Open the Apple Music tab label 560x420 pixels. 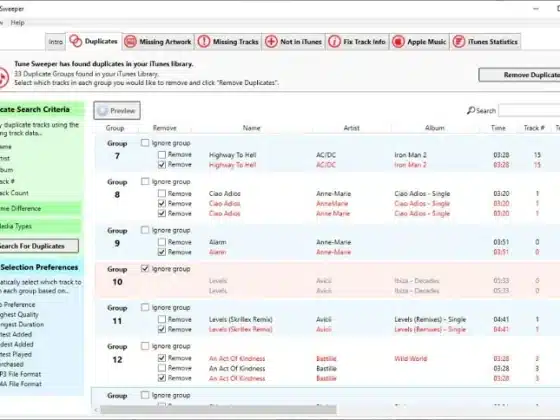click(x=427, y=42)
